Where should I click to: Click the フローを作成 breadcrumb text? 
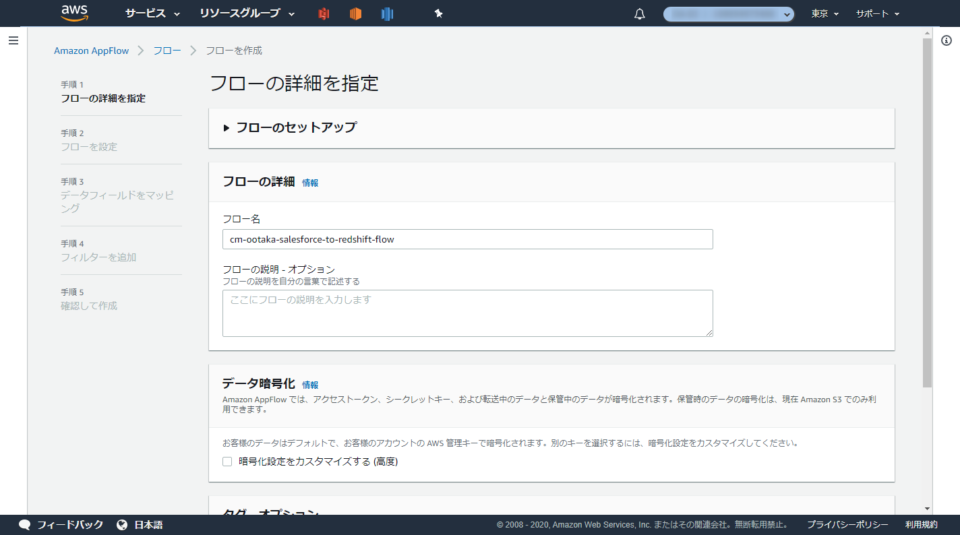[234, 51]
